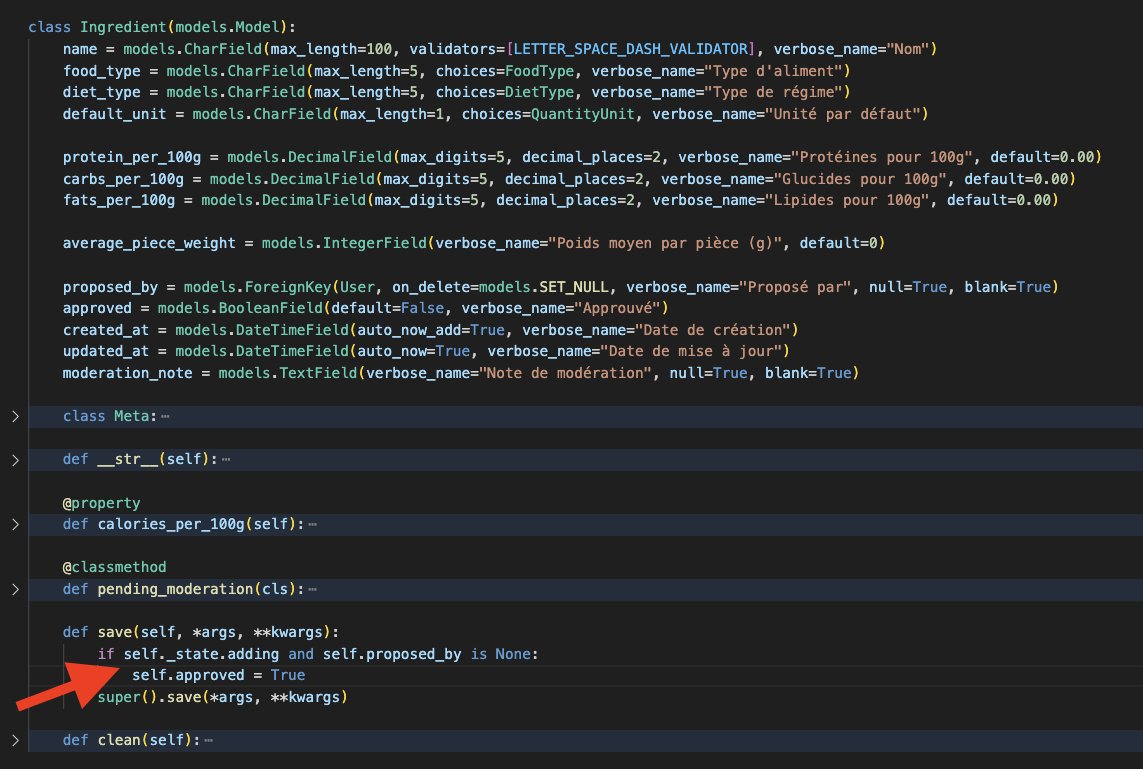The image size is (1143, 769).
Task: Click the self.approved = True line
Action: tap(219, 675)
